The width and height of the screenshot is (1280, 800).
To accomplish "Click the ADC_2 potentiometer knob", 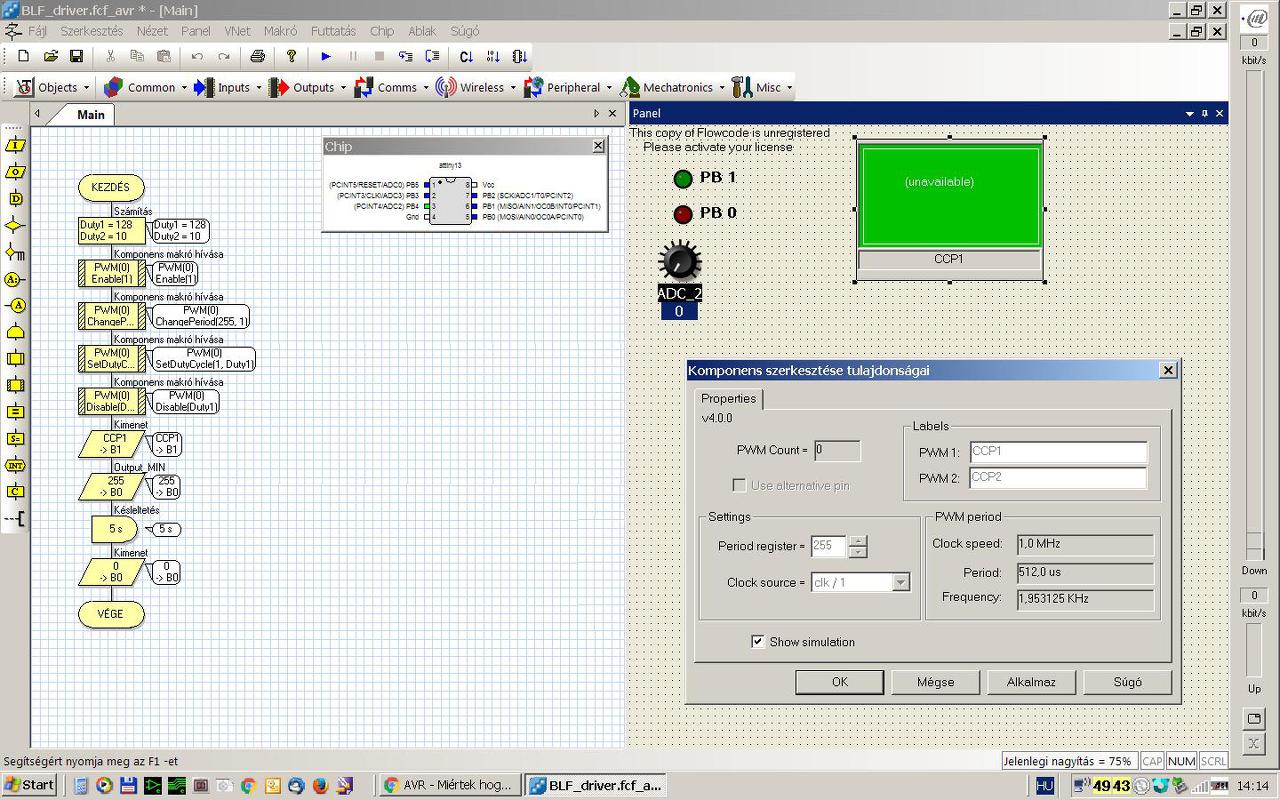I will [680, 262].
